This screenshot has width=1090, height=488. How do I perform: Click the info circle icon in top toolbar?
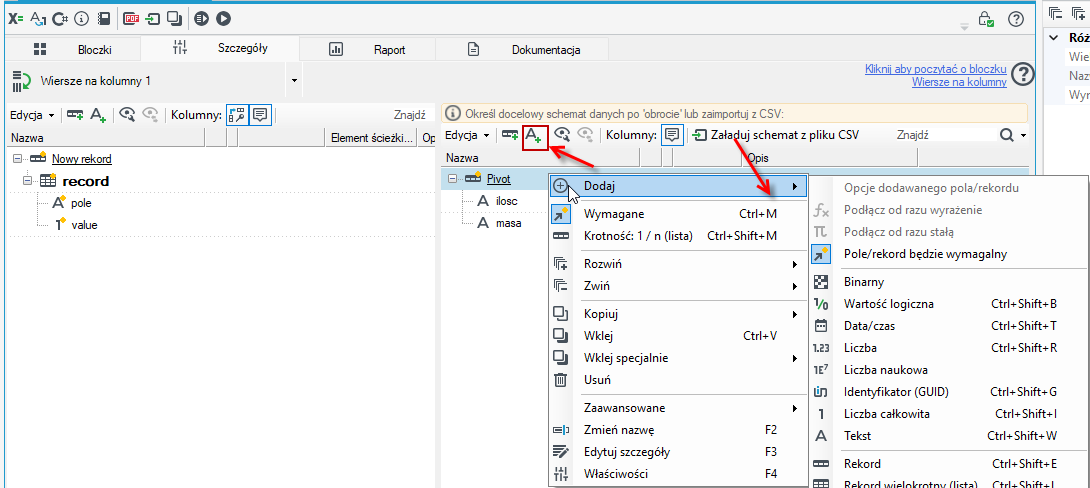point(82,19)
